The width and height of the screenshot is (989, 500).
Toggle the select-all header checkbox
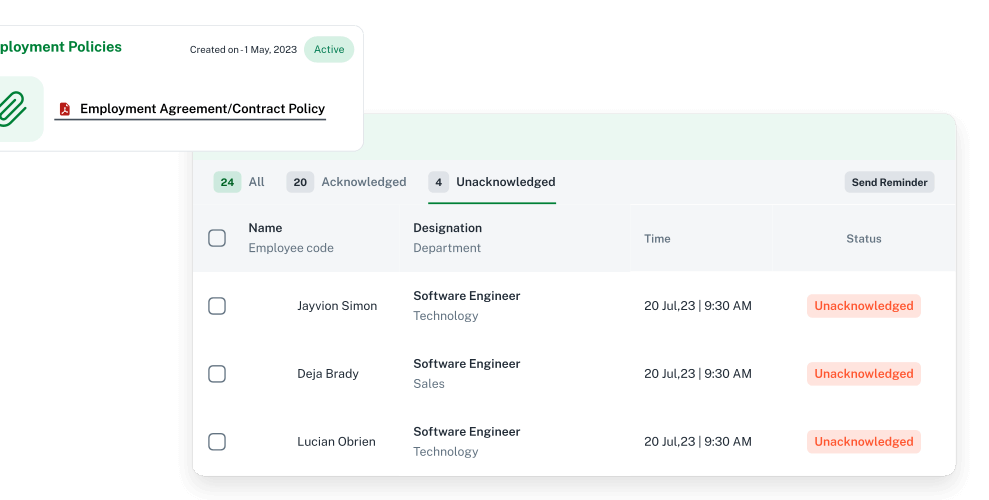point(217,238)
